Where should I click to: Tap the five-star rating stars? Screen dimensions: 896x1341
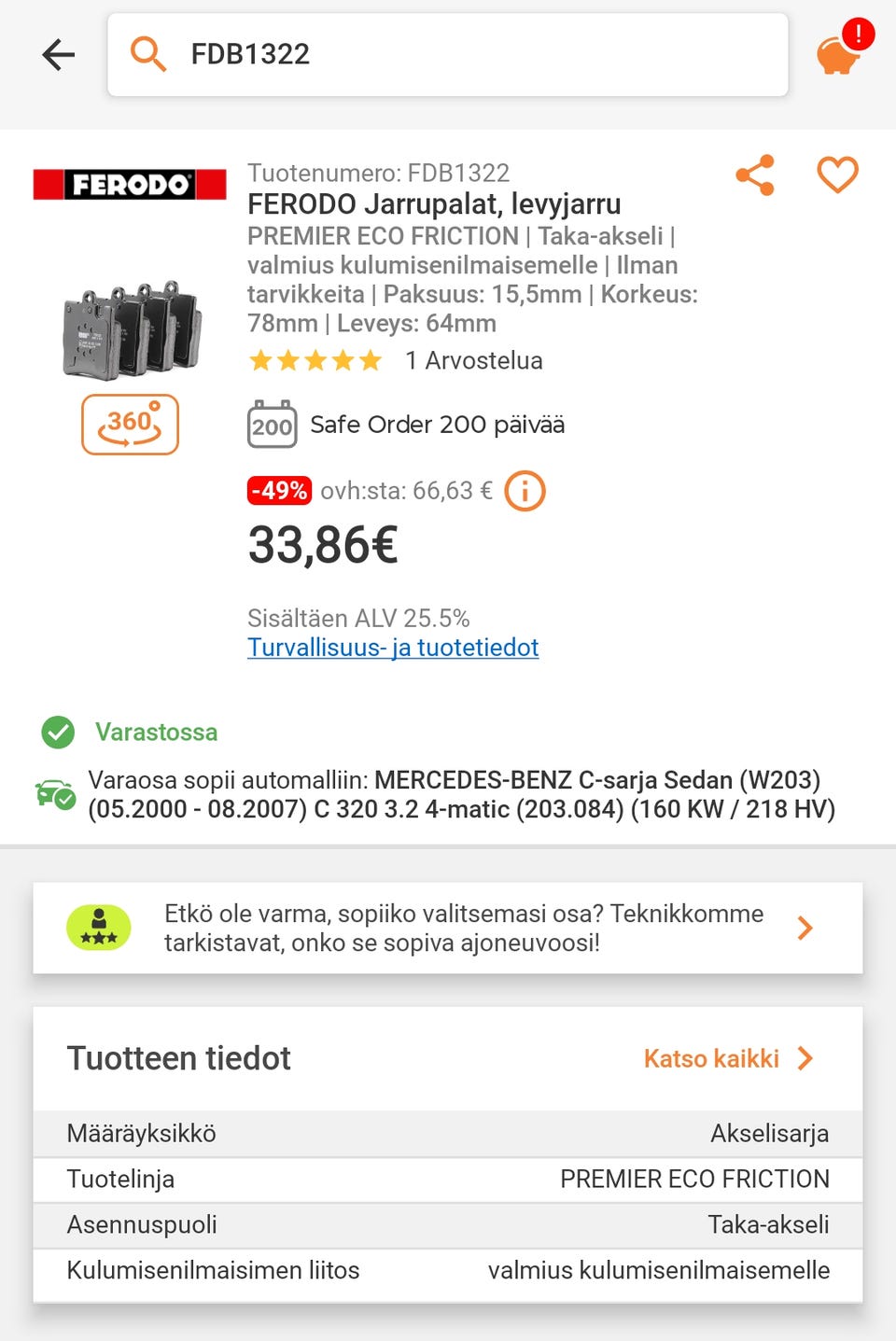coord(315,360)
